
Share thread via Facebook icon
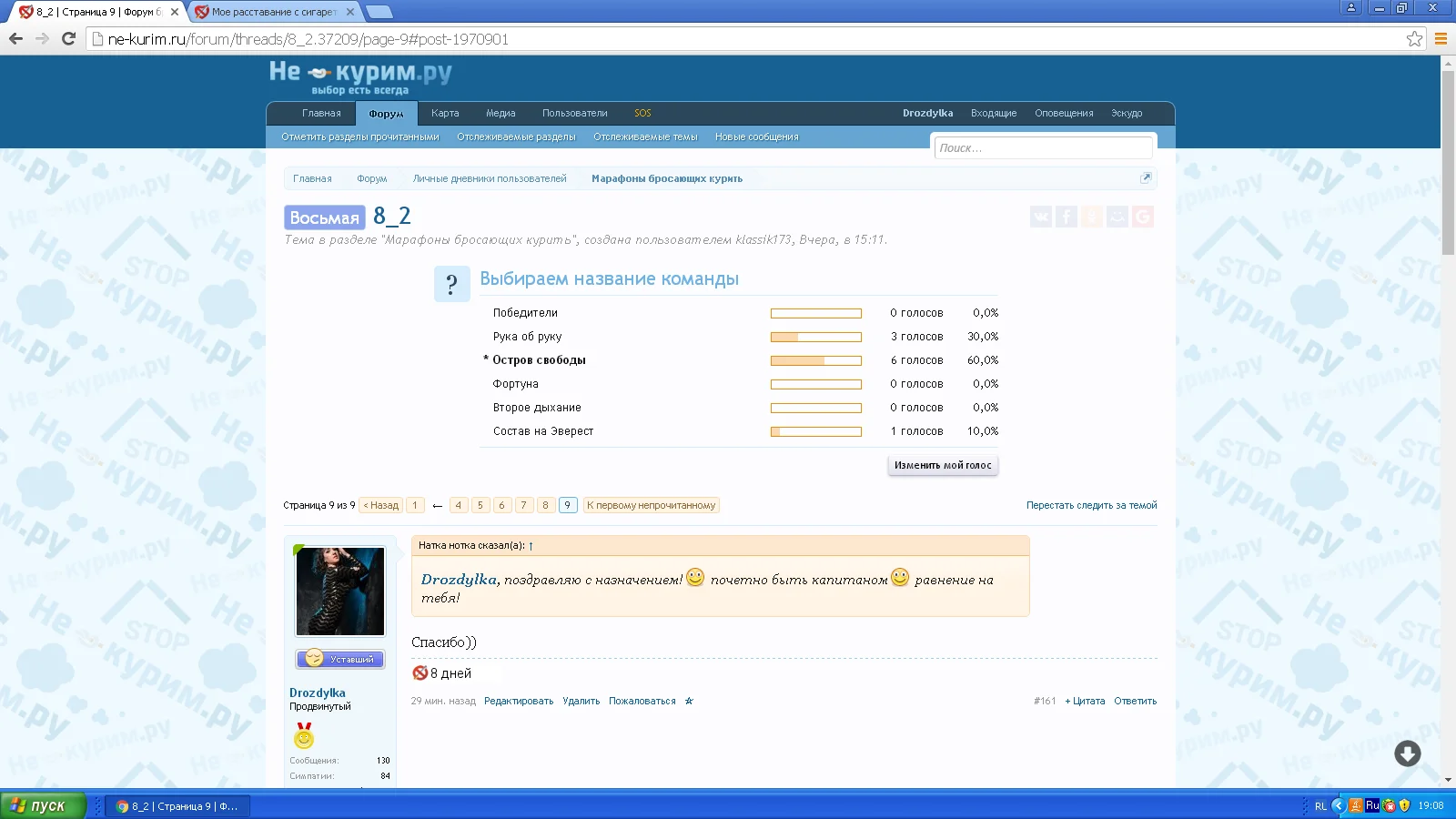tap(1067, 217)
